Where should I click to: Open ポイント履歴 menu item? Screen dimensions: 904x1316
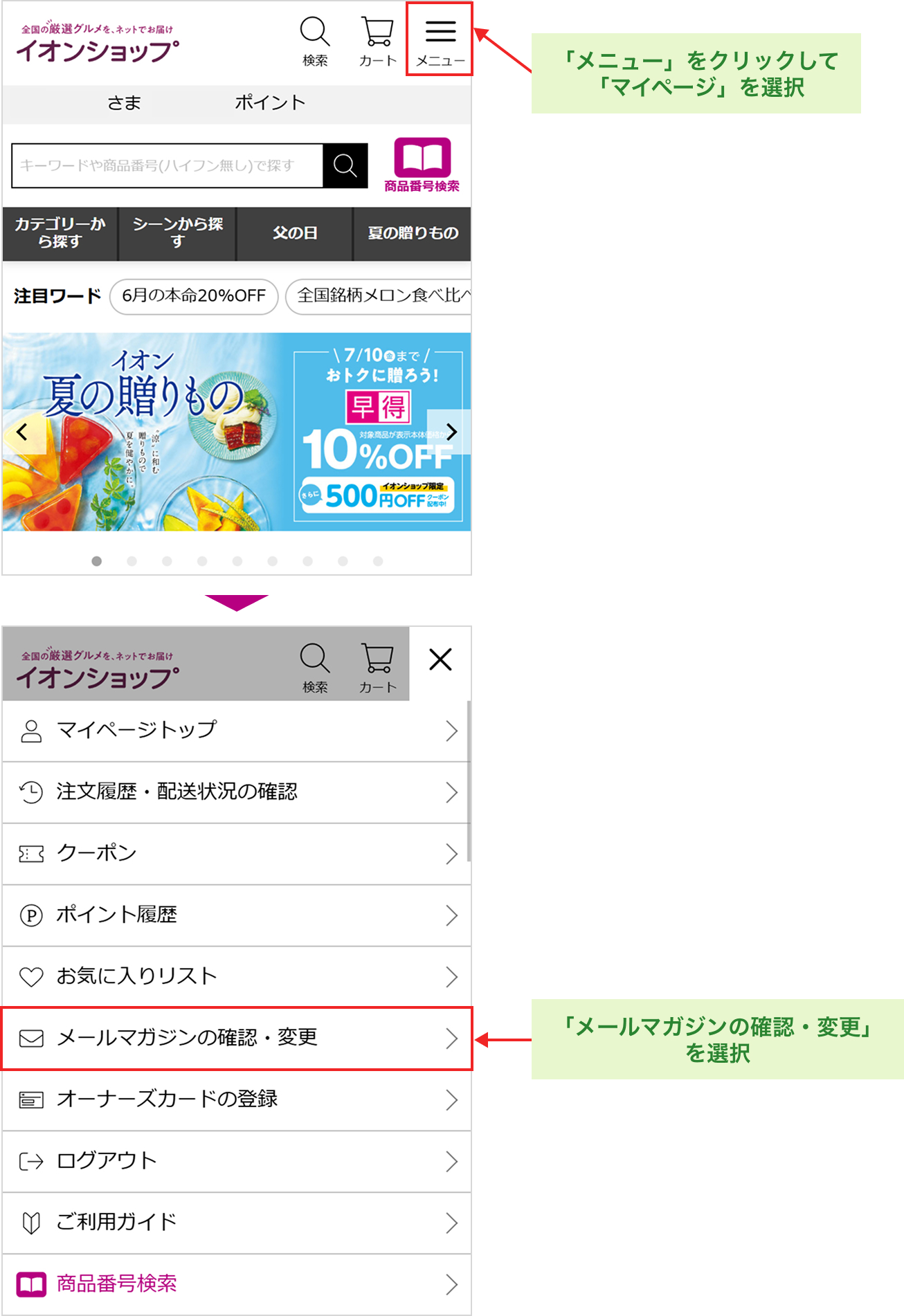pos(237,915)
